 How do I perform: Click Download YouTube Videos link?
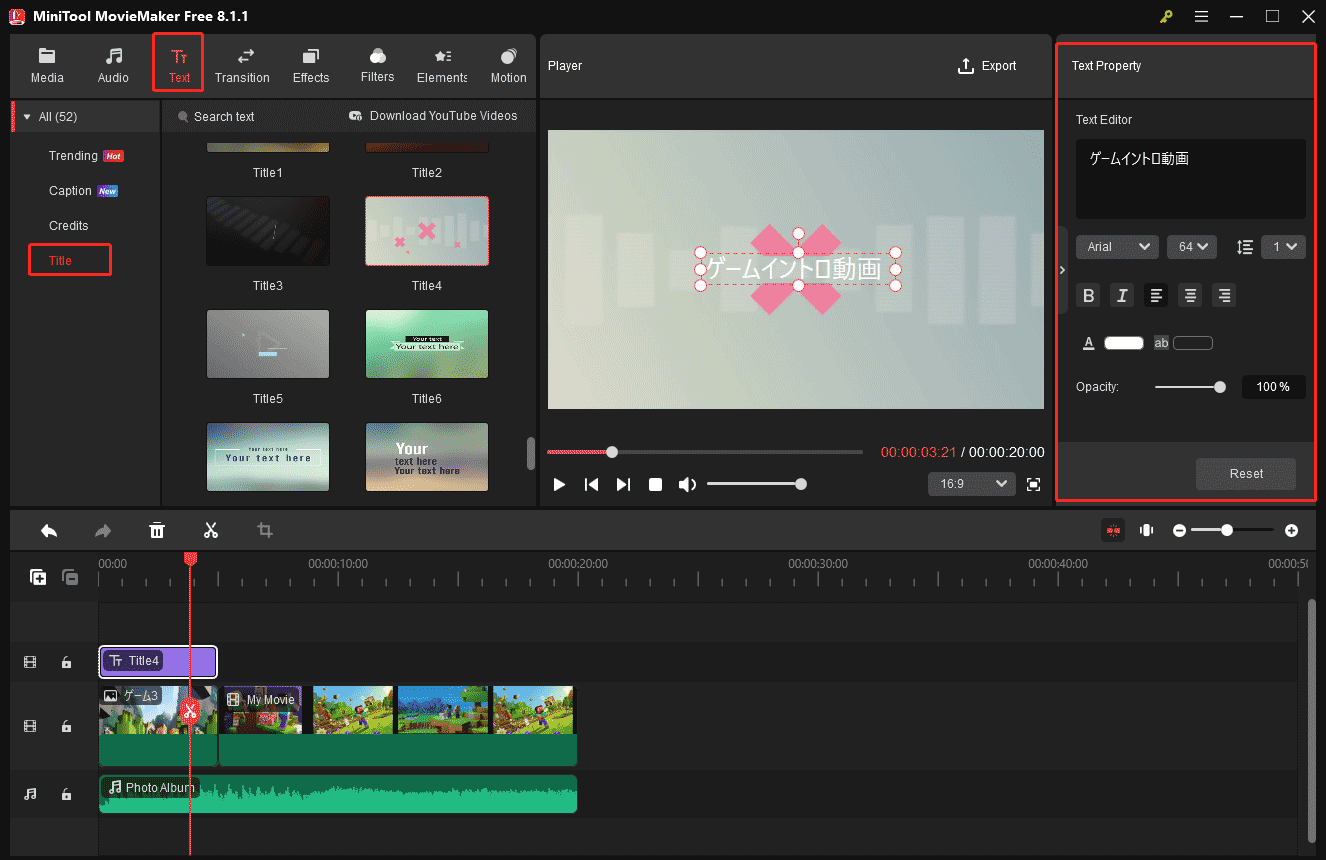point(433,116)
